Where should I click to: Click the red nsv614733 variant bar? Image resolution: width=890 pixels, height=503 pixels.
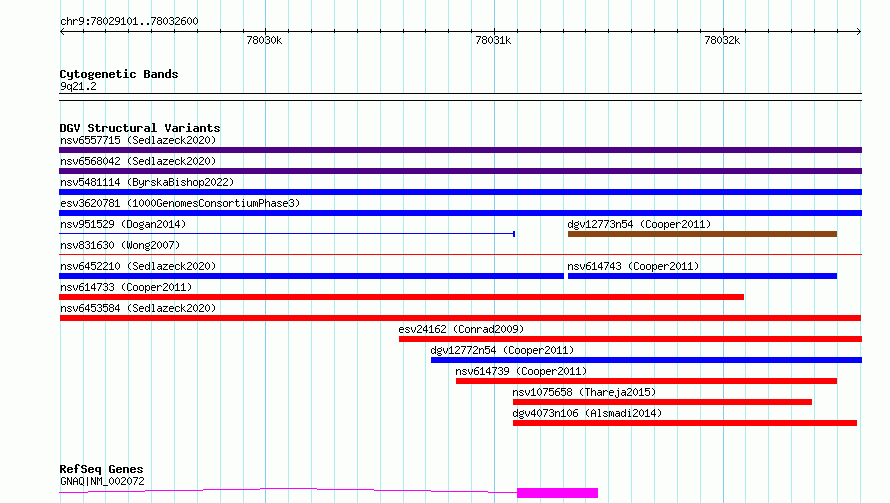[401, 297]
